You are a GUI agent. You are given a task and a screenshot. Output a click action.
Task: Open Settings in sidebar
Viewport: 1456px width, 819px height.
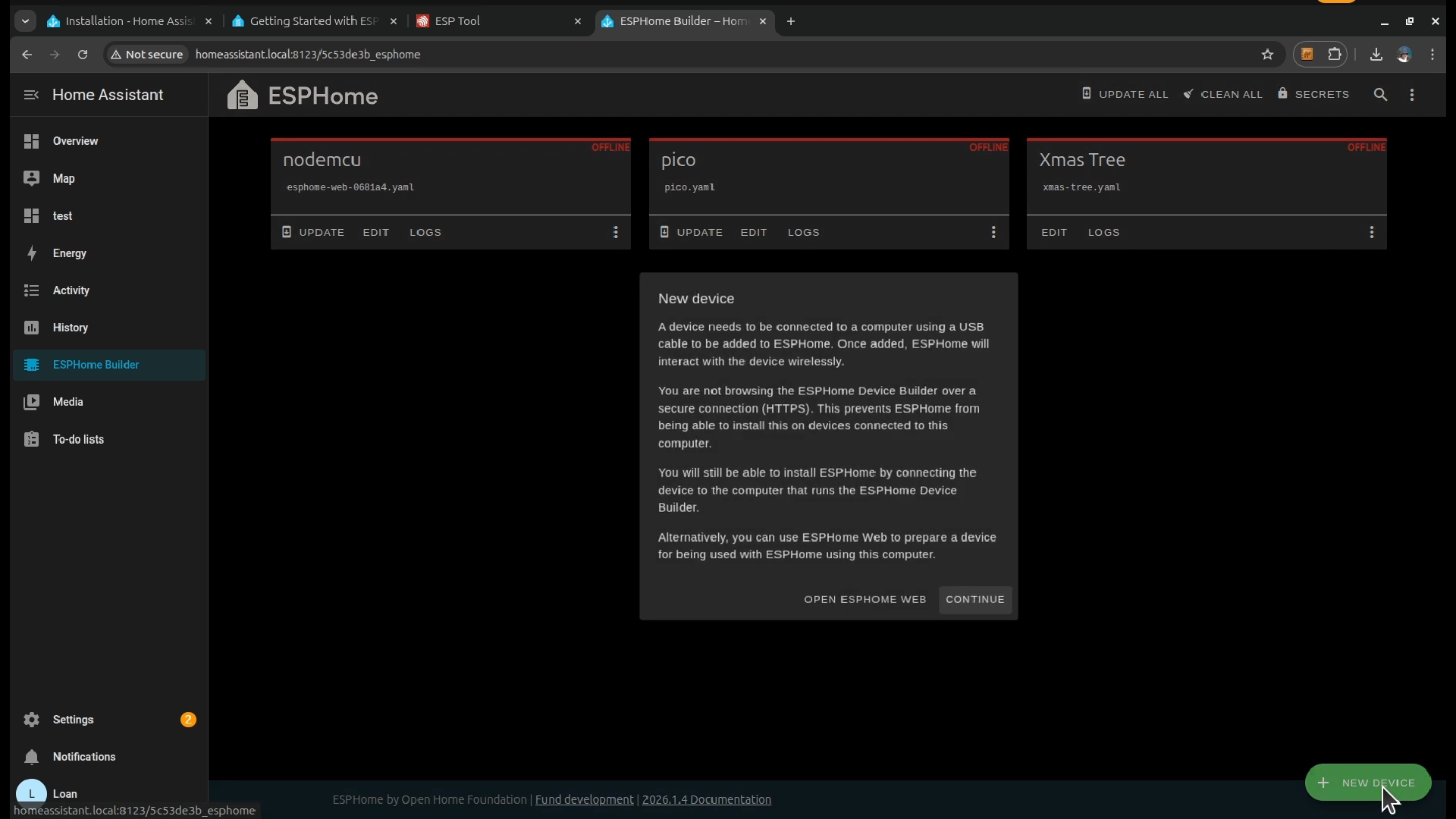109,720
